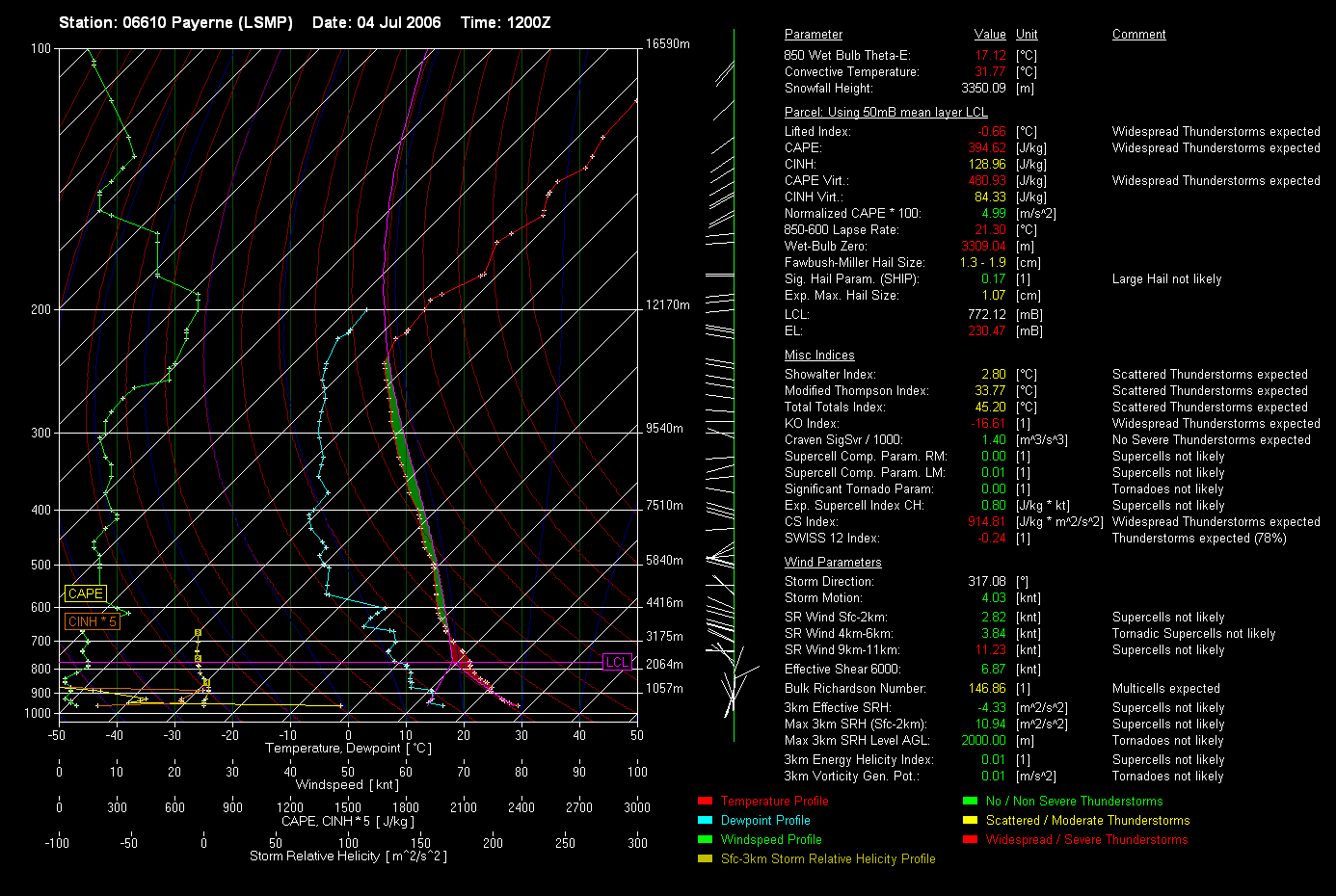
Task: Click the Station: 06610 Payerne (LSMP) title
Action: point(175,22)
